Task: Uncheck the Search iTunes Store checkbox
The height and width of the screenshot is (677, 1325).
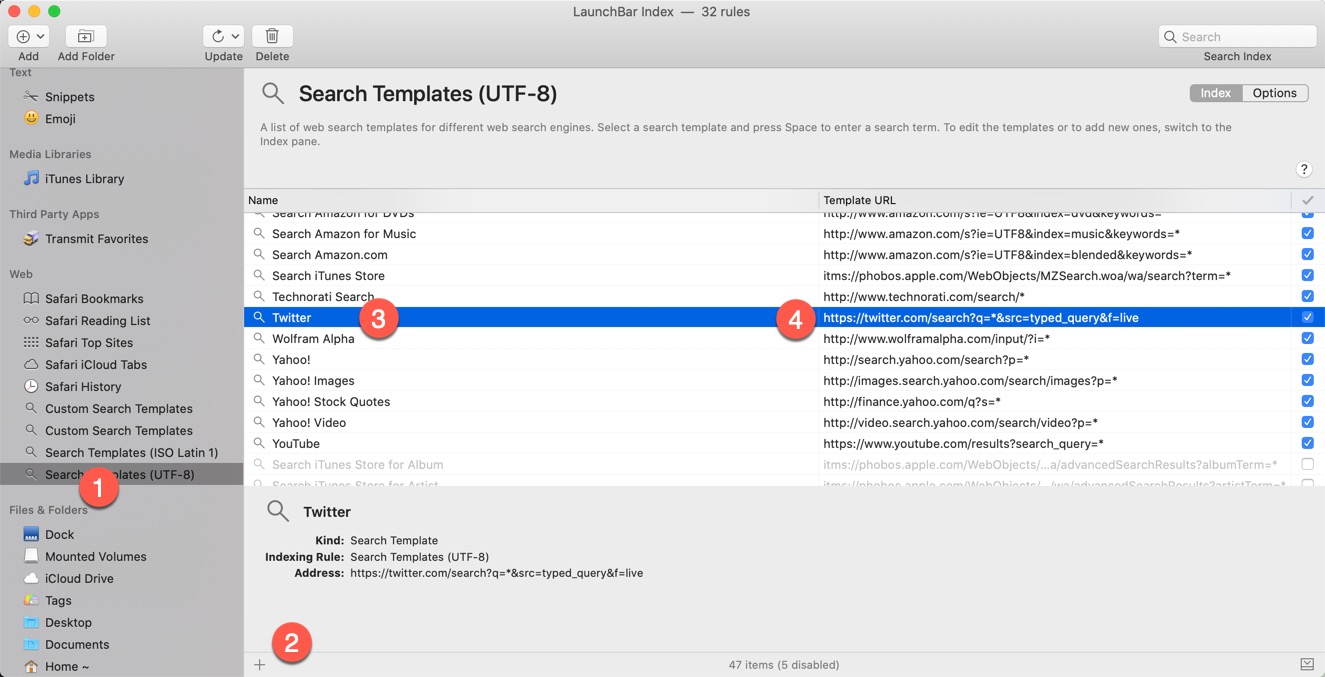Action: pos(1307,275)
